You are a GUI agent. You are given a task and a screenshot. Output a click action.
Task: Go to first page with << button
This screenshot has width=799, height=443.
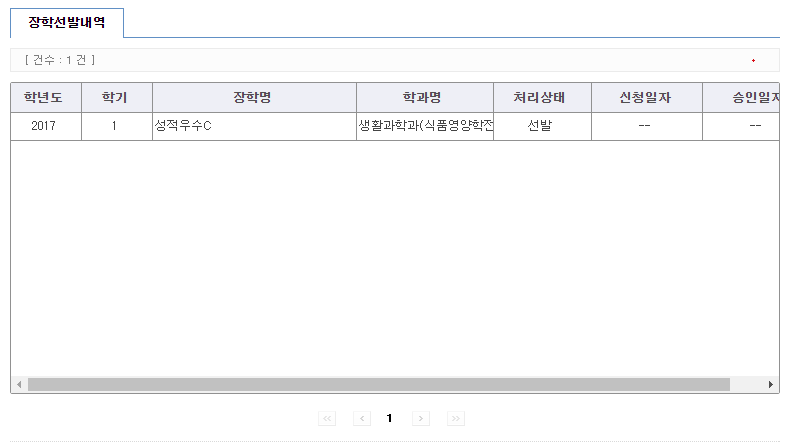click(327, 419)
